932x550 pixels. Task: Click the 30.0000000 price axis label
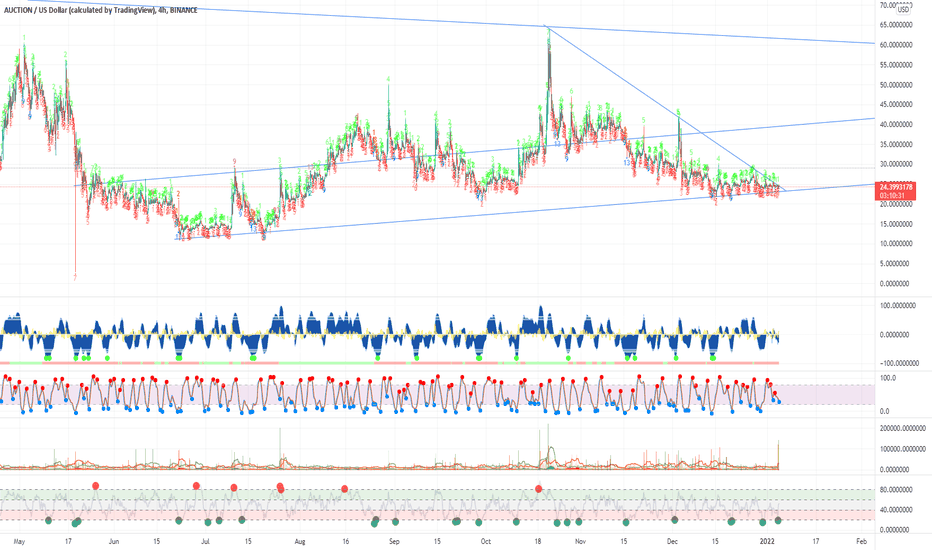click(x=896, y=165)
